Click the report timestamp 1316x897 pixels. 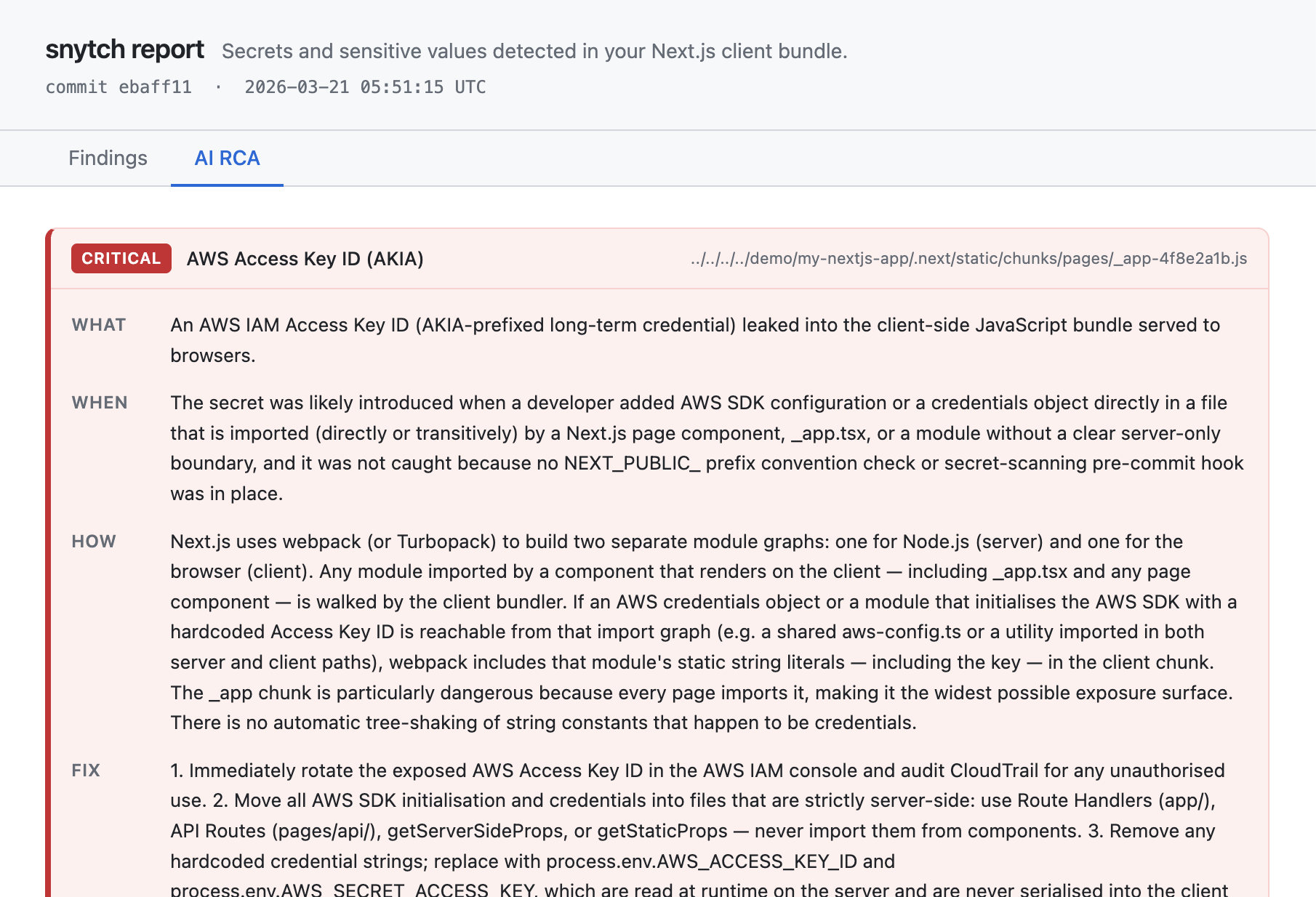click(x=365, y=87)
